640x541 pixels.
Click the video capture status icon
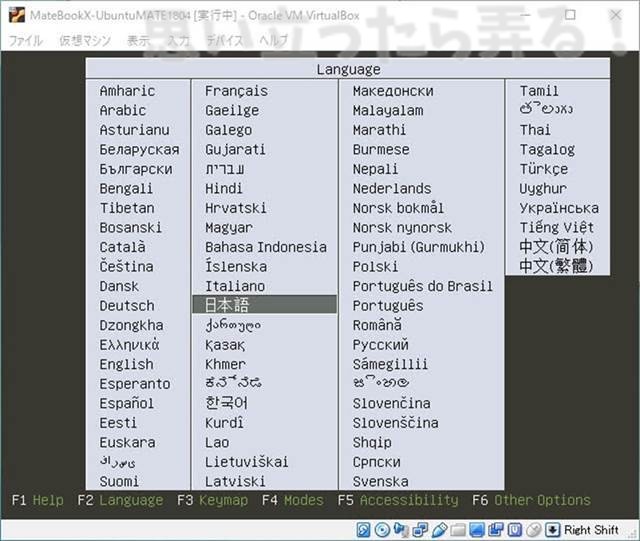(x=496, y=530)
